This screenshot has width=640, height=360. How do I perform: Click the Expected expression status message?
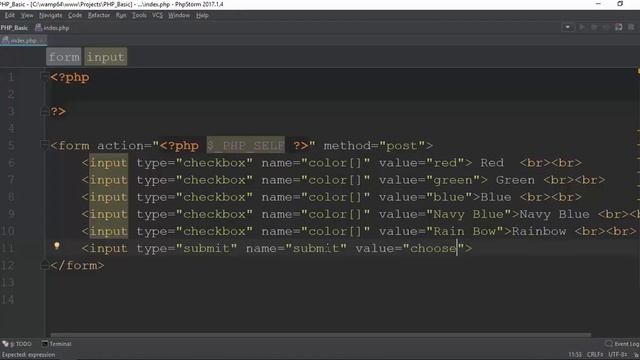click(x=29, y=355)
